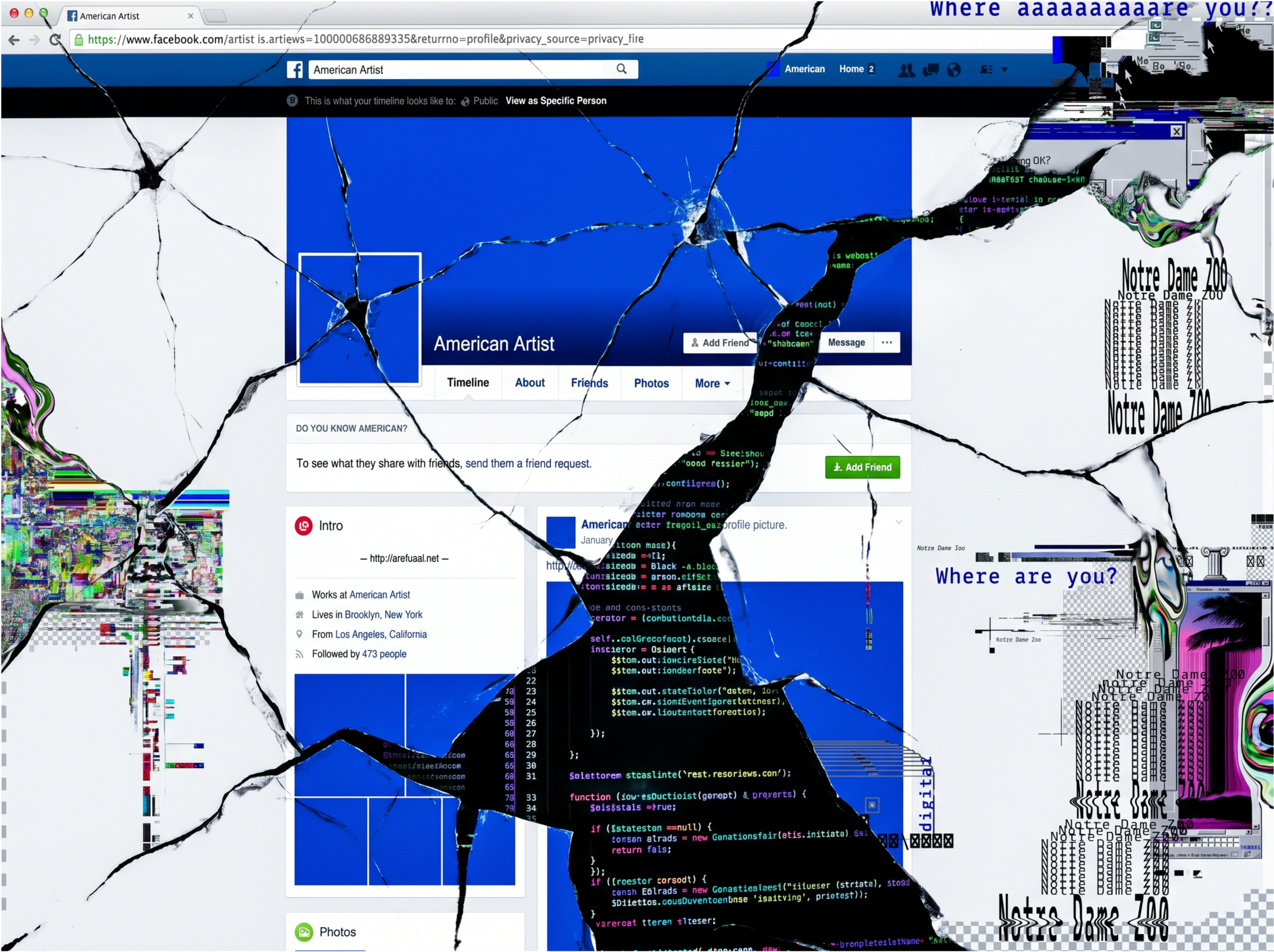Open the blue profile picture
The height and width of the screenshot is (952, 1274).
[359, 319]
